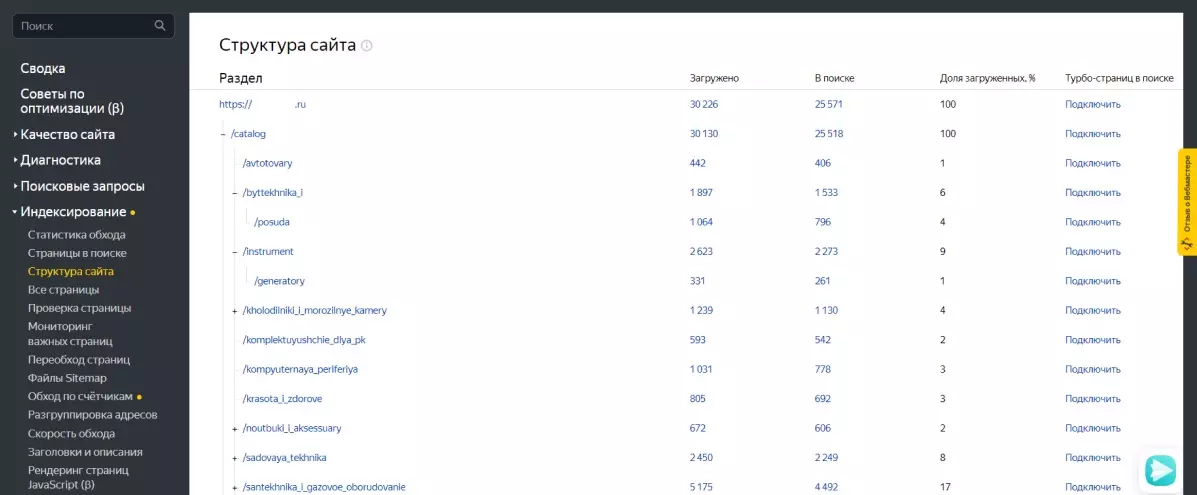Viewport: 1197px width, 495px height.
Task: Expand the Диагностика menu
Action: (60, 160)
